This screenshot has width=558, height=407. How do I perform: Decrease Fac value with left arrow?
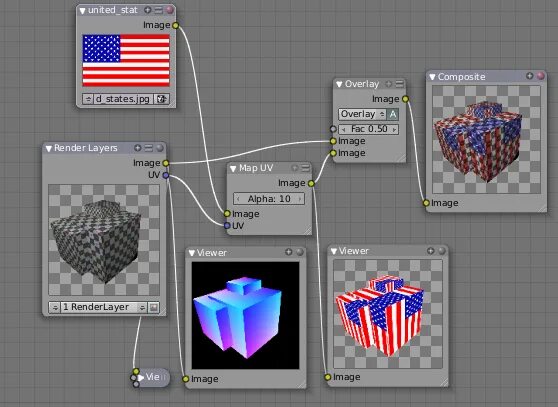[x=343, y=130]
